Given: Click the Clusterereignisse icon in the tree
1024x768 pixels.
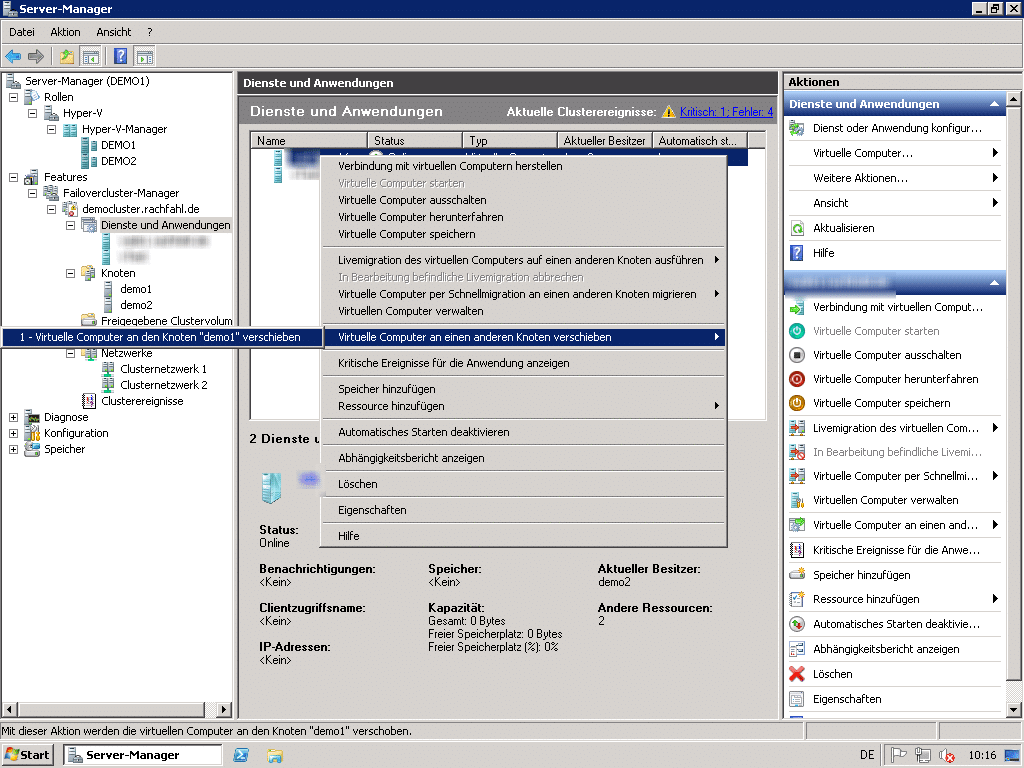Looking at the screenshot, I should point(89,401).
